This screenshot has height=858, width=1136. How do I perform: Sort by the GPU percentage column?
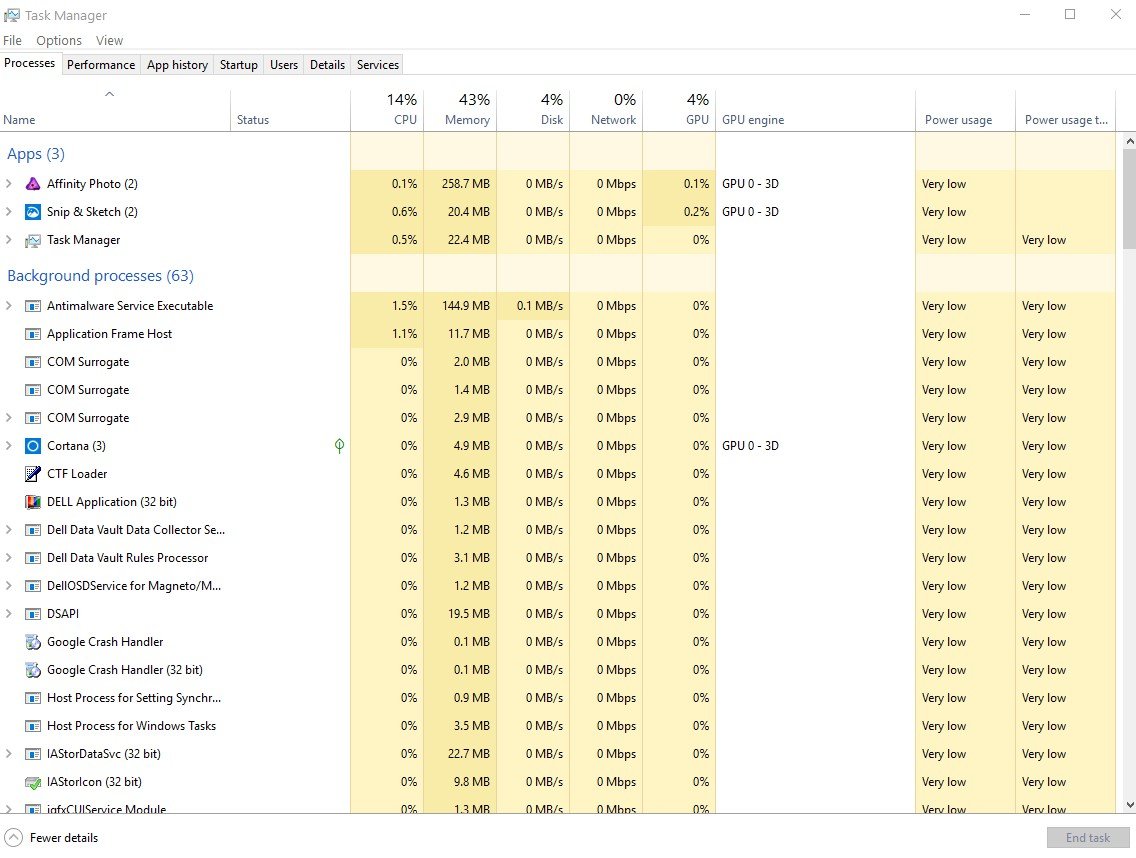pyautogui.click(x=680, y=110)
